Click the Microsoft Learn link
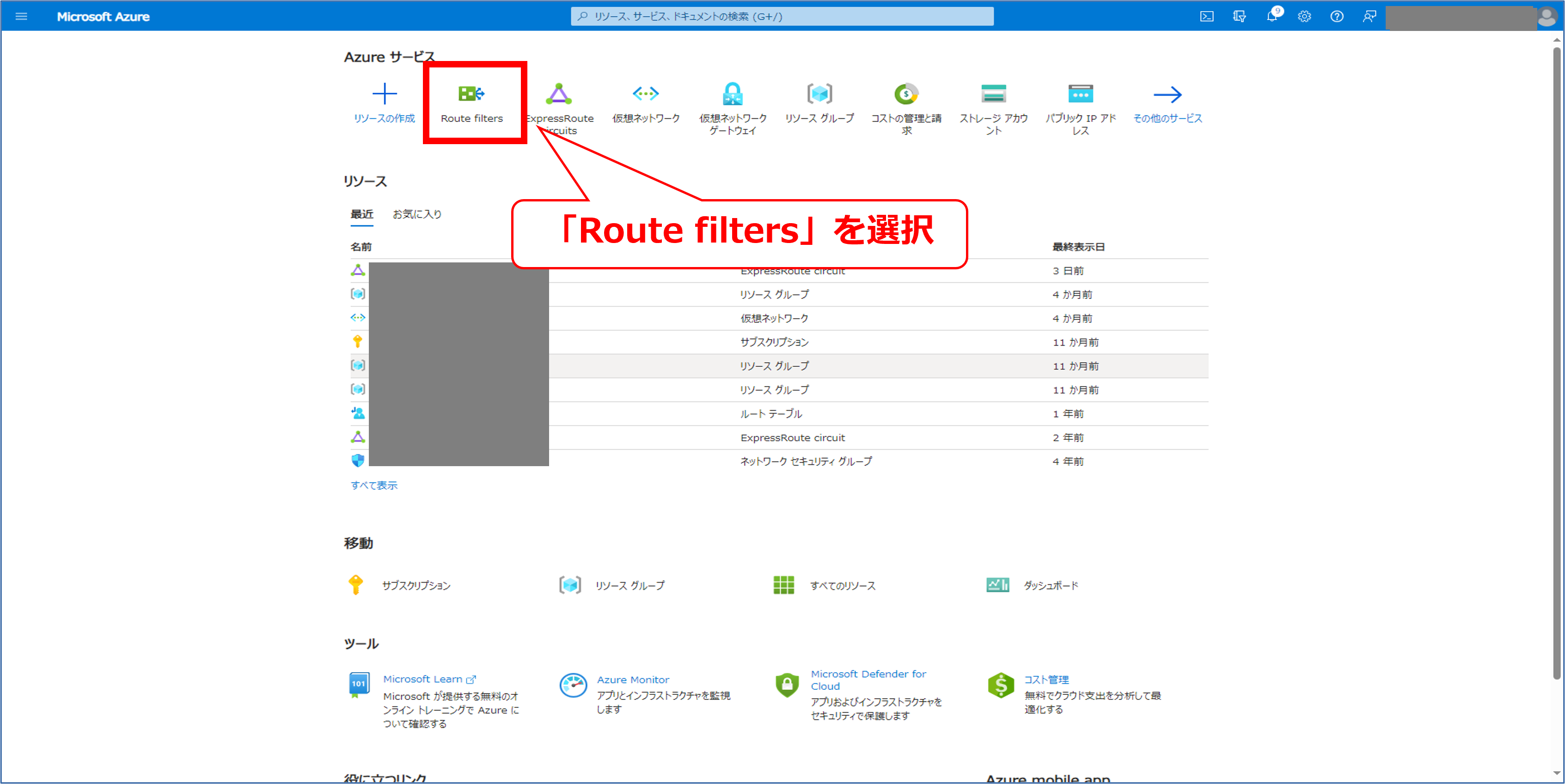Image resolution: width=1565 pixels, height=784 pixels. (x=423, y=679)
